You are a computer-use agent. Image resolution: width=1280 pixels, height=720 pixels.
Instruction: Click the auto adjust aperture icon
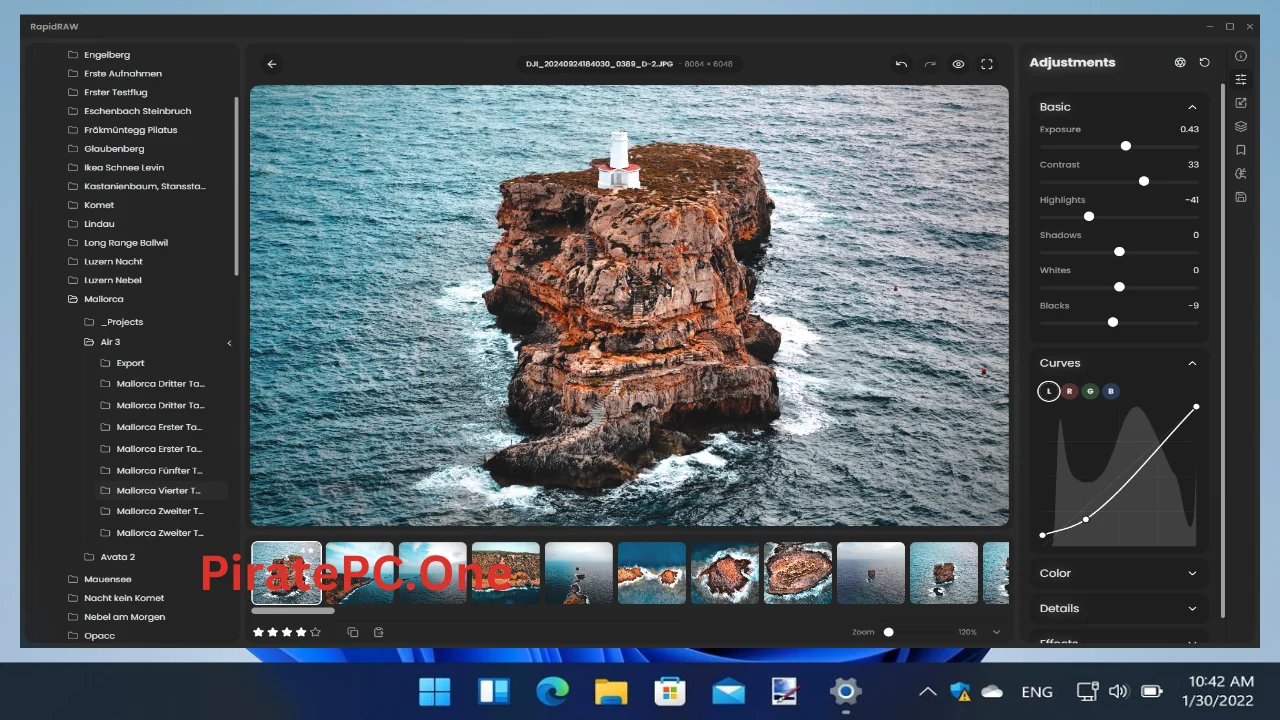click(1180, 62)
